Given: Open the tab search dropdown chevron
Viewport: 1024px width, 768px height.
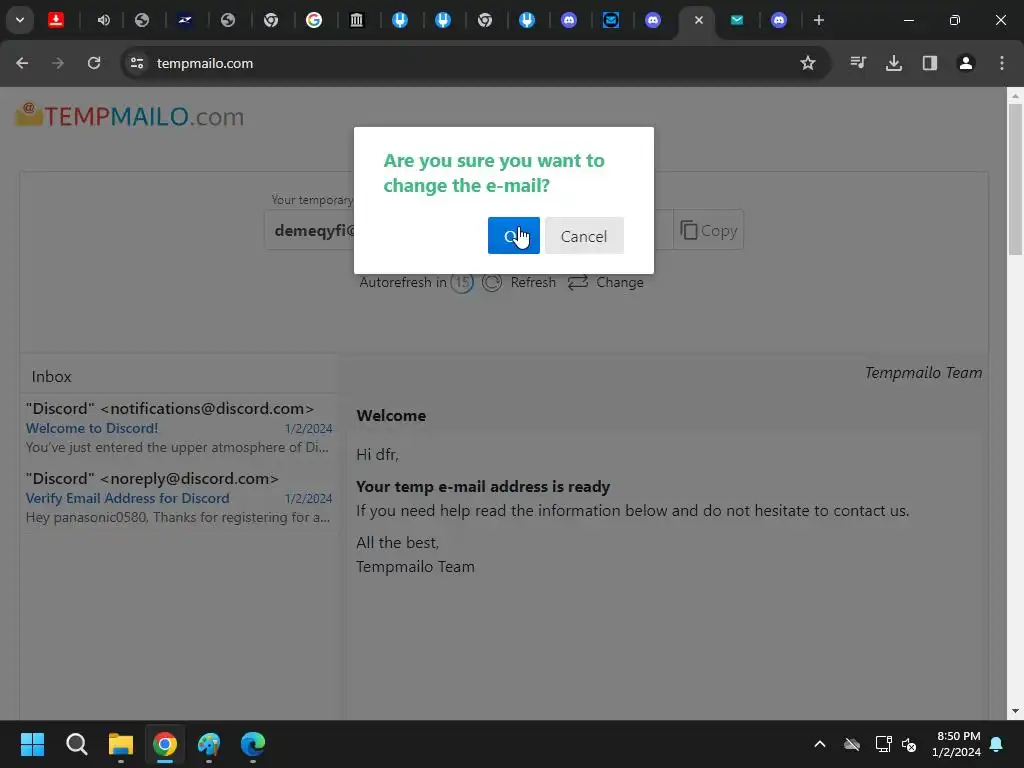Looking at the screenshot, I should pos(20,20).
